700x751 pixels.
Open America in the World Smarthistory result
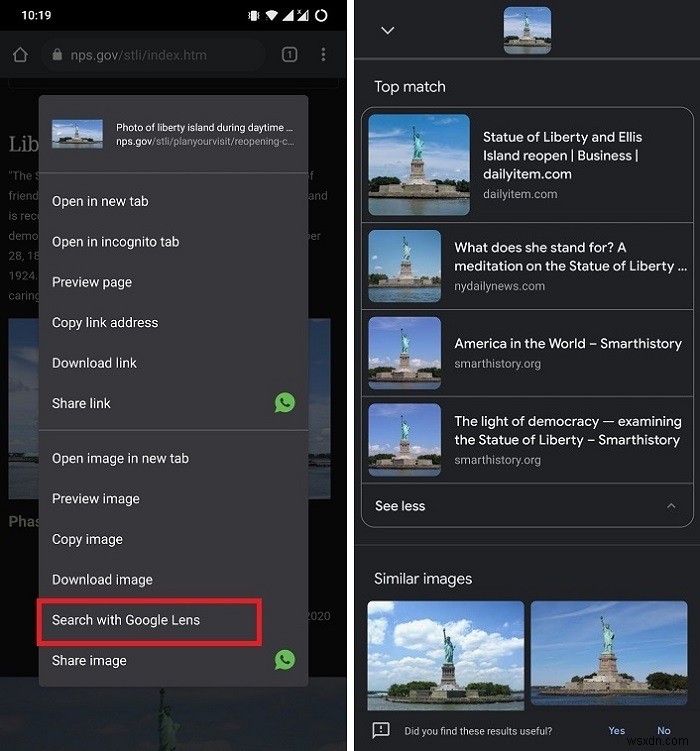[527, 353]
